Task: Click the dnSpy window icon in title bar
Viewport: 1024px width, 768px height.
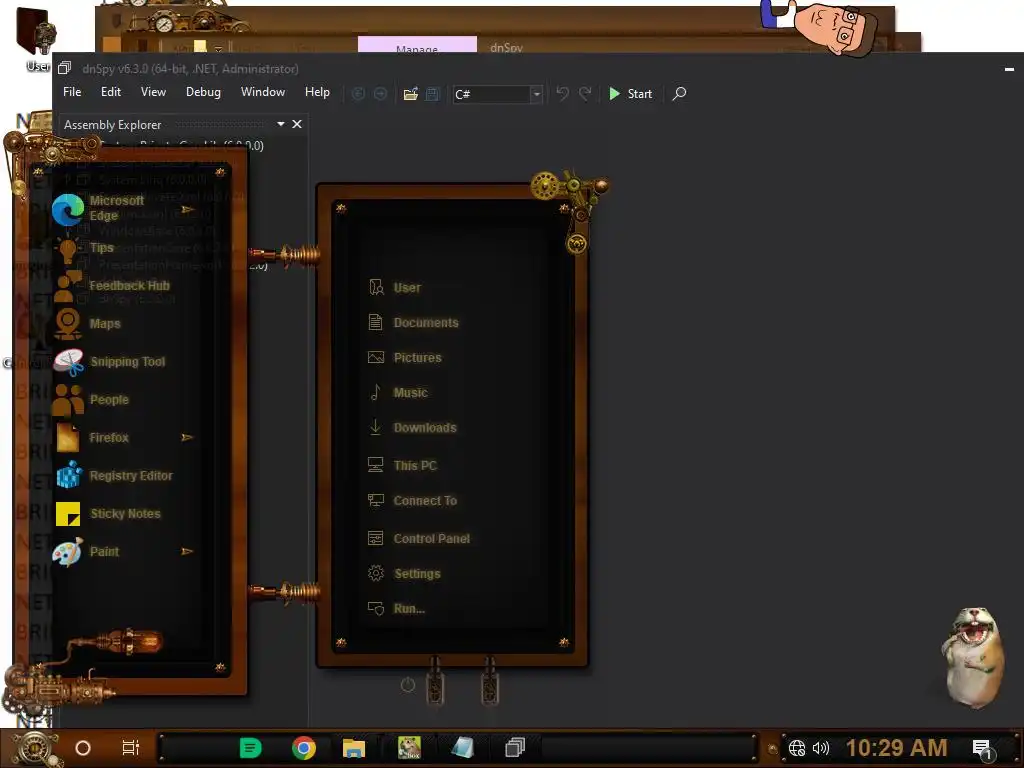Action: click(64, 68)
